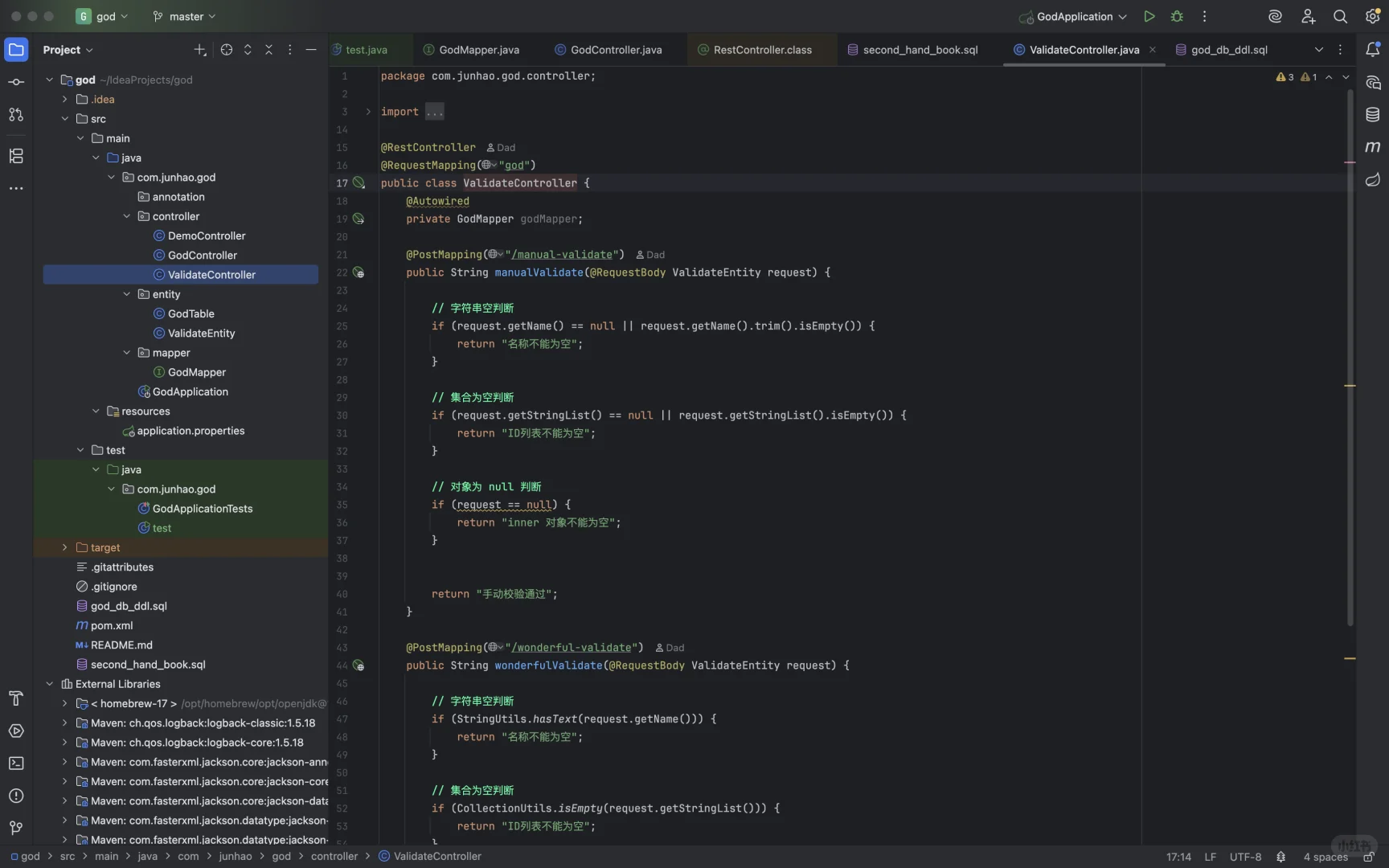Viewport: 1389px width, 868px height.
Task: Click editor vertical scrollbar
Action: tap(1350, 358)
